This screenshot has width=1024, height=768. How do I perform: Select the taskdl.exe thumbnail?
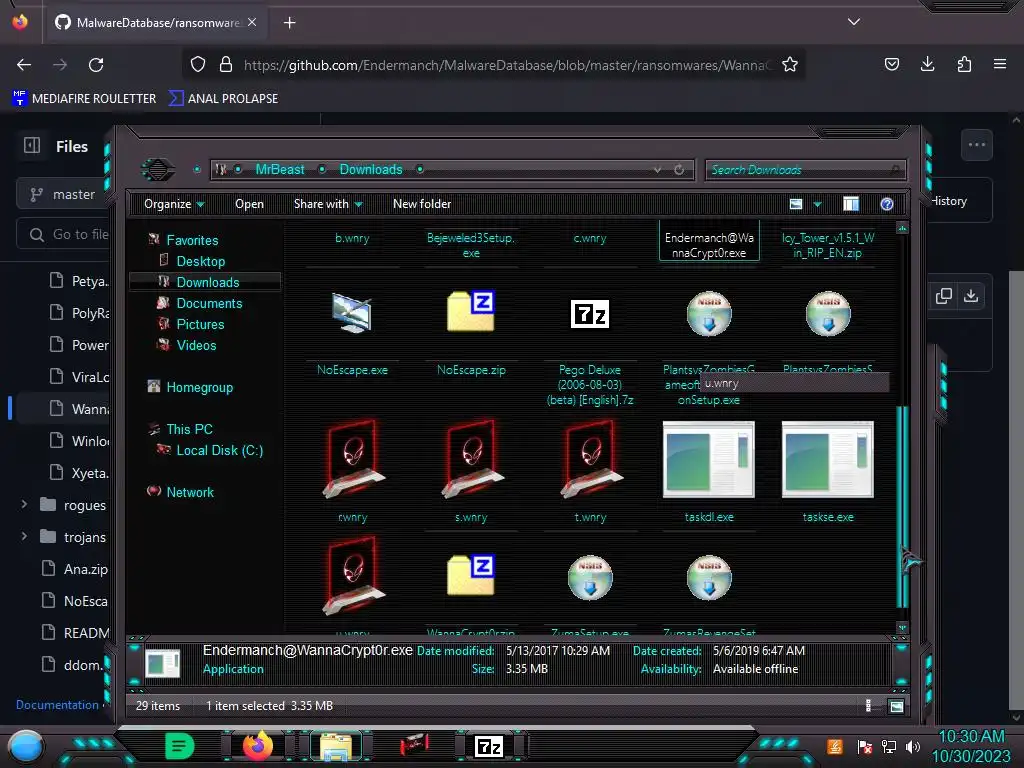coord(709,460)
